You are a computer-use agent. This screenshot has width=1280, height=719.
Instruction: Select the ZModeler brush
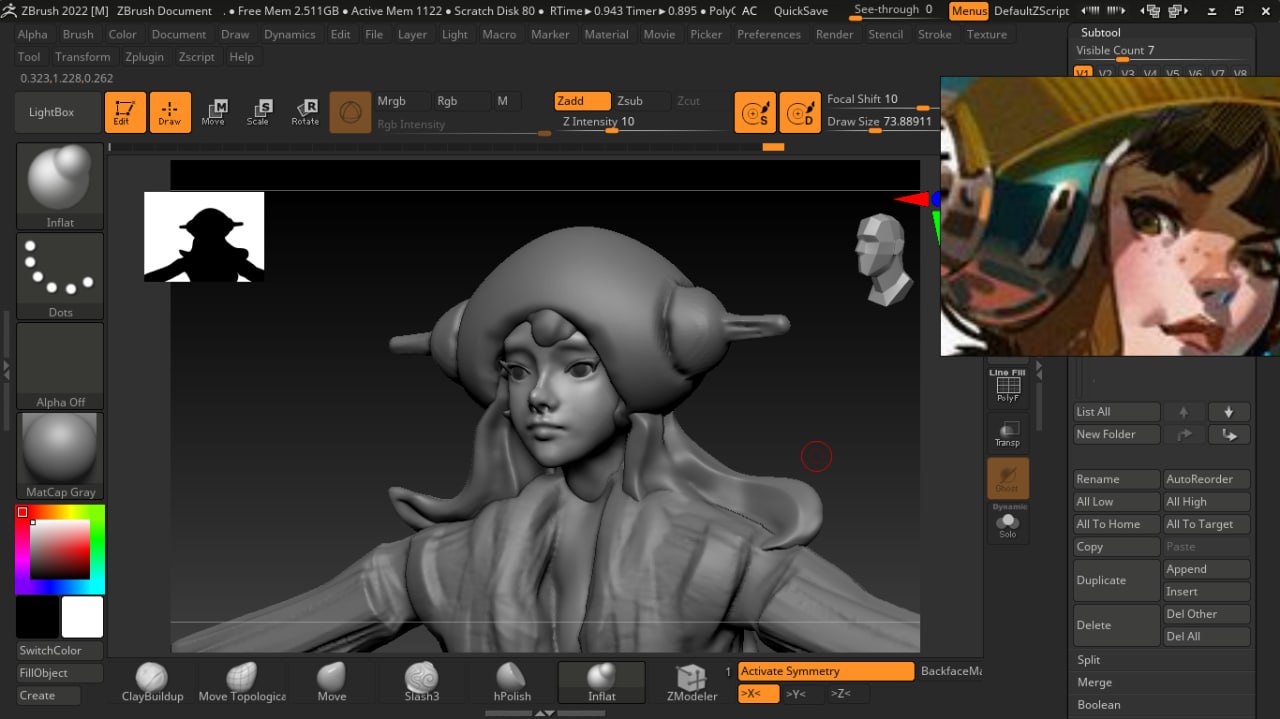click(691, 681)
